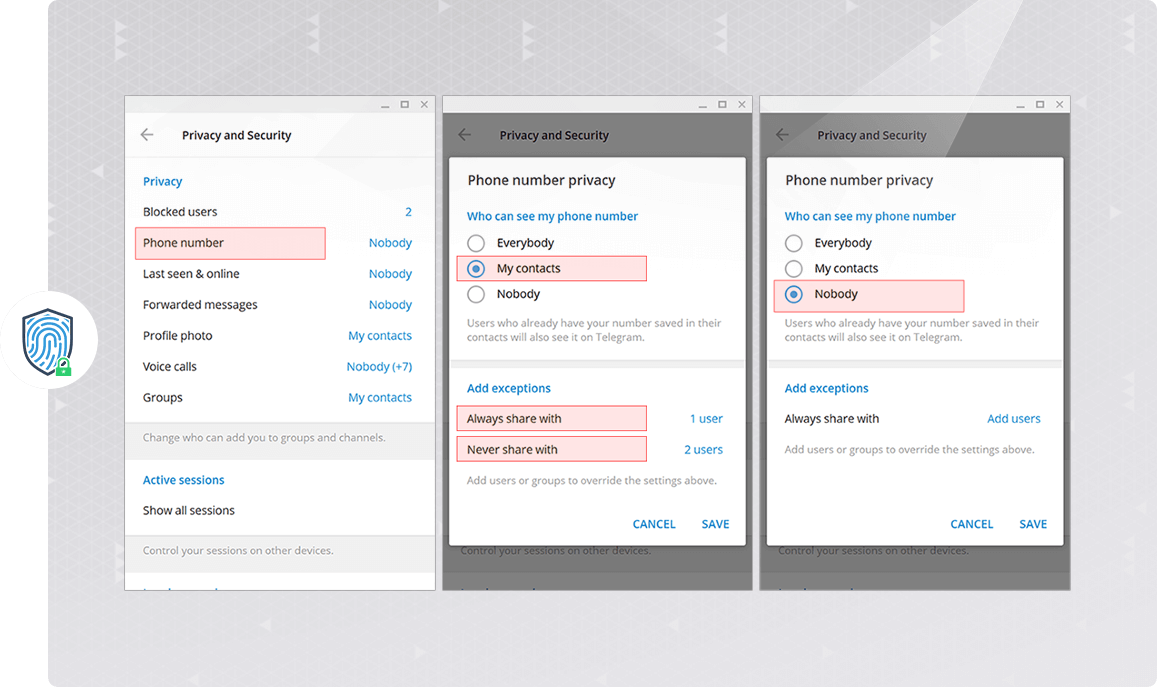Click Add users link in right dialog
The height and width of the screenshot is (687, 1157).
tap(1013, 419)
